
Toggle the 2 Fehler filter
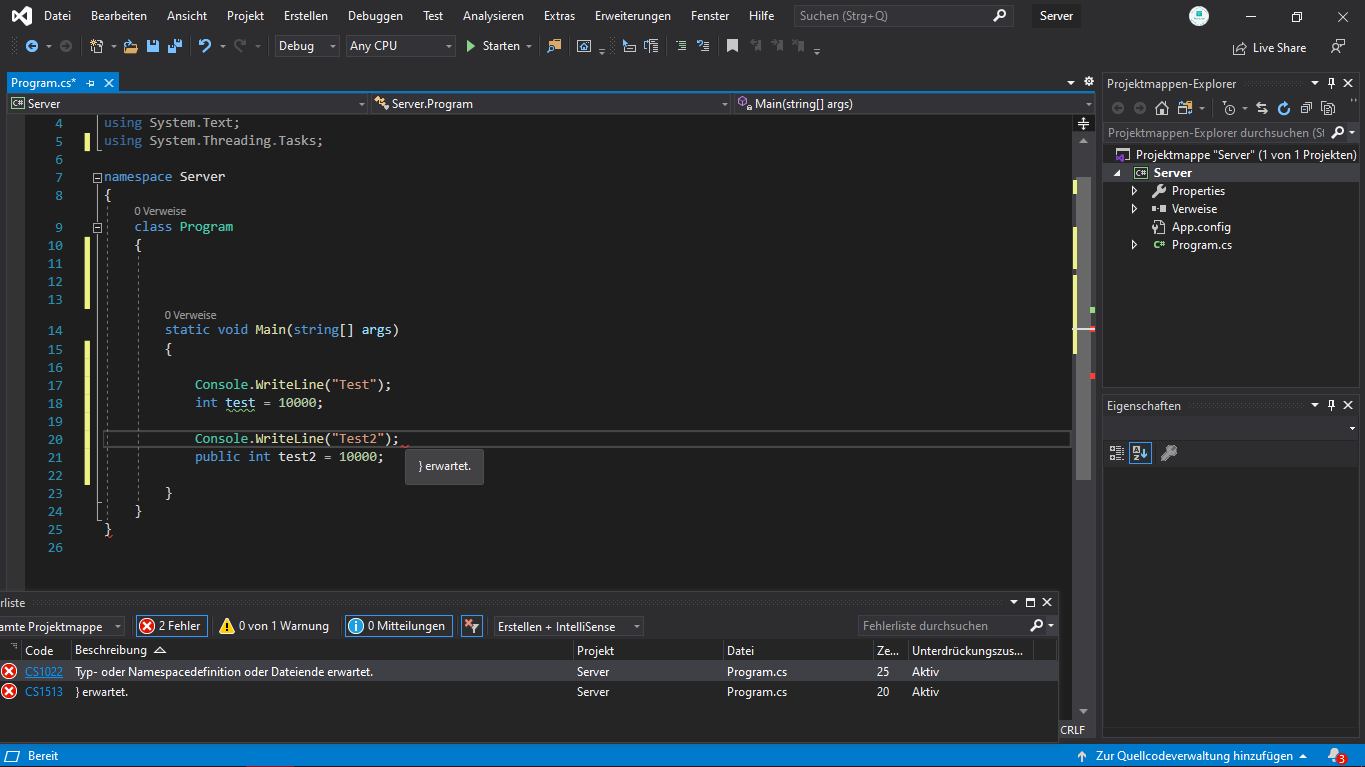click(x=171, y=626)
